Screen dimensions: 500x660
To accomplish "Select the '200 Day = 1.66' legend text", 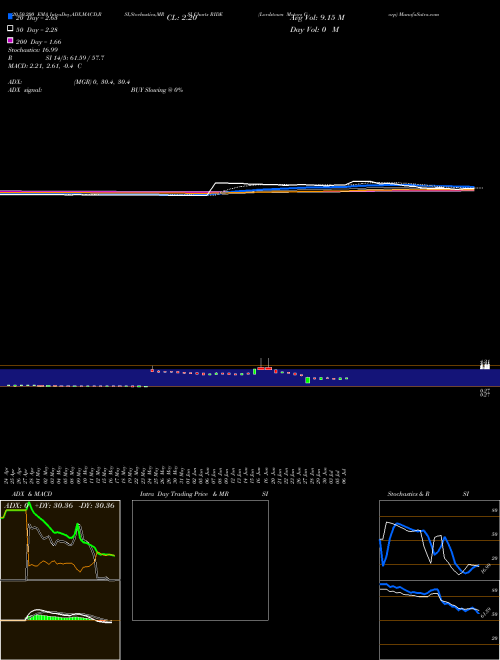I will (x=38, y=42).
